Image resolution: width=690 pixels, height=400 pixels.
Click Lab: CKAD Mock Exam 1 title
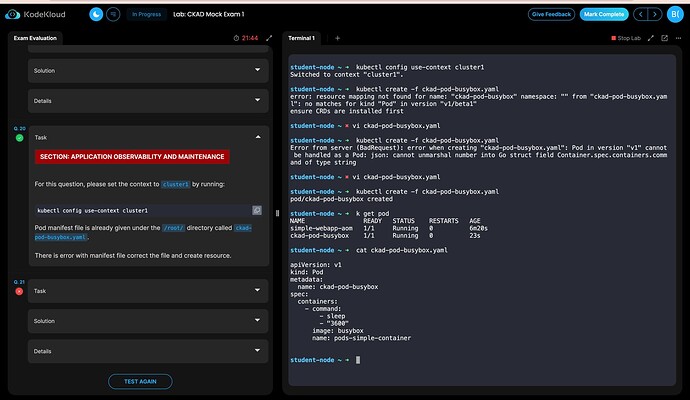(209, 15)
